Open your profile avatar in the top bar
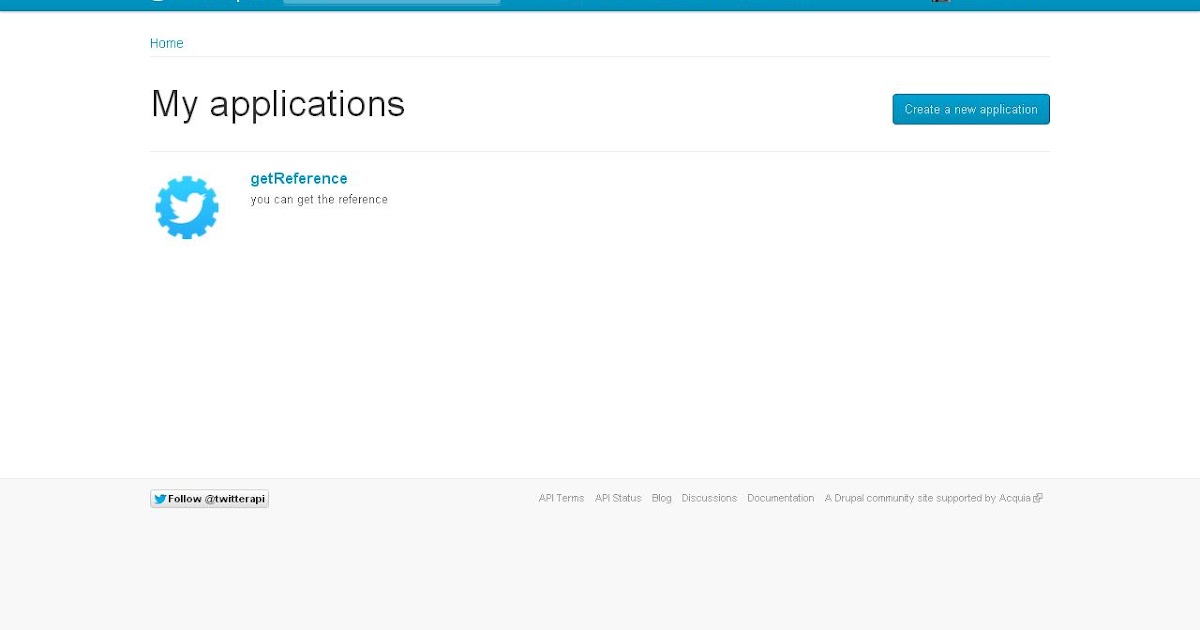Image resolution: width=1200 pixels, height=630 pixels. click(x=938, y=2)
